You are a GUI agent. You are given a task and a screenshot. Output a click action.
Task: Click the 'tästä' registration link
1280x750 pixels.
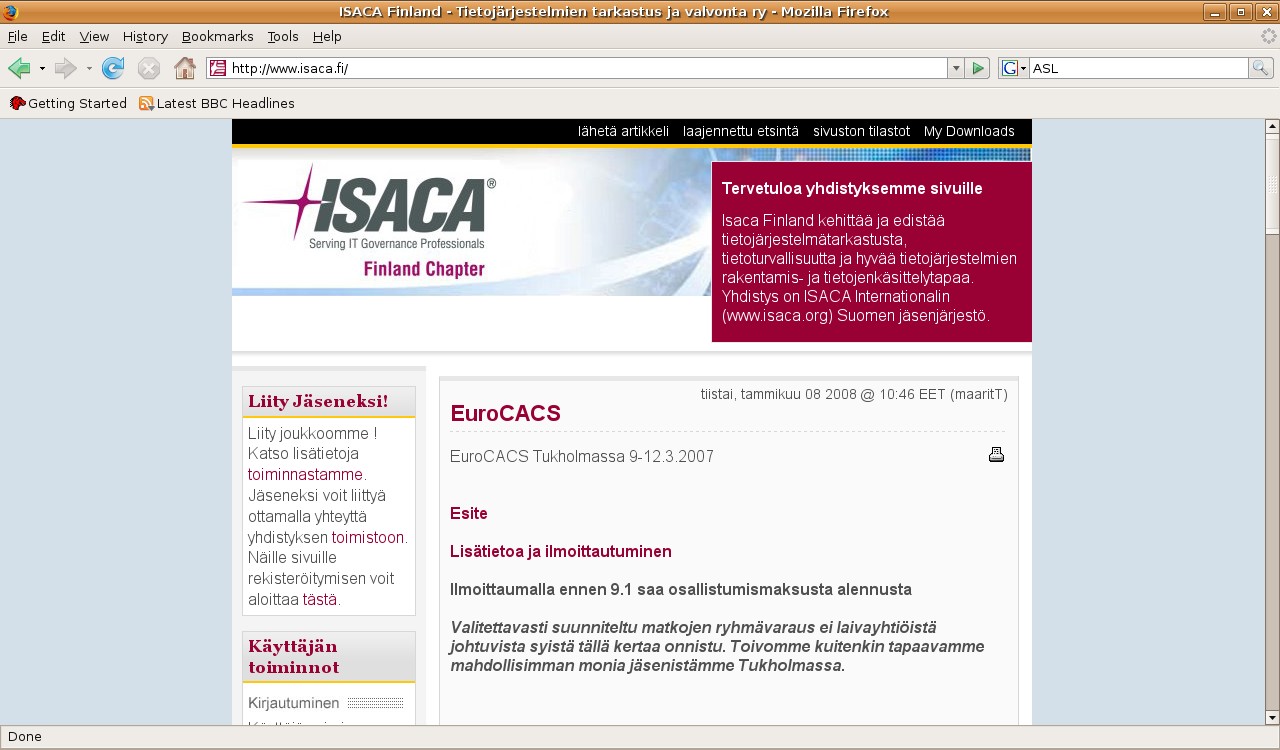point(320,600)
